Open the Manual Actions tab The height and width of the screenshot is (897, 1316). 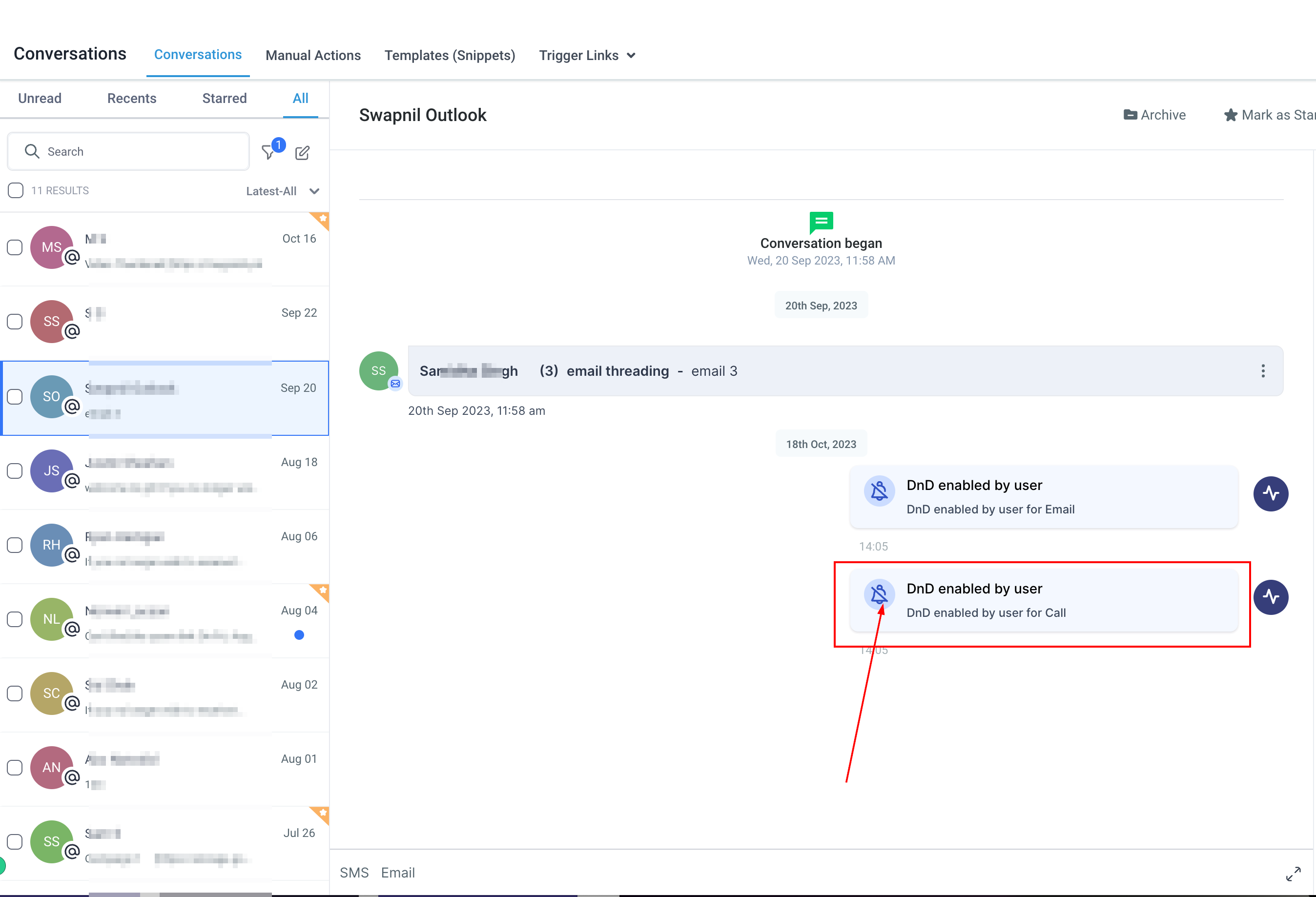(x=313, y=56)
